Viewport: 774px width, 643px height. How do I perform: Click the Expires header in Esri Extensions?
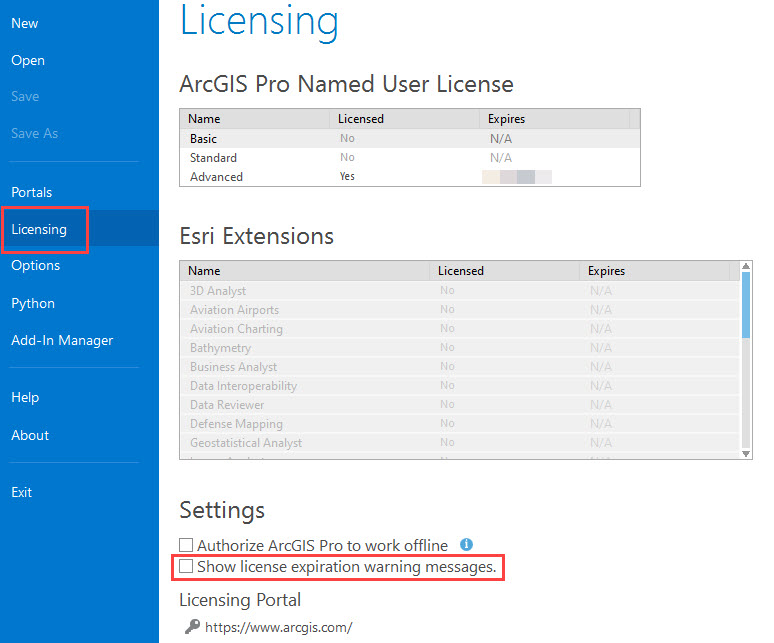(x=654, y=271)
